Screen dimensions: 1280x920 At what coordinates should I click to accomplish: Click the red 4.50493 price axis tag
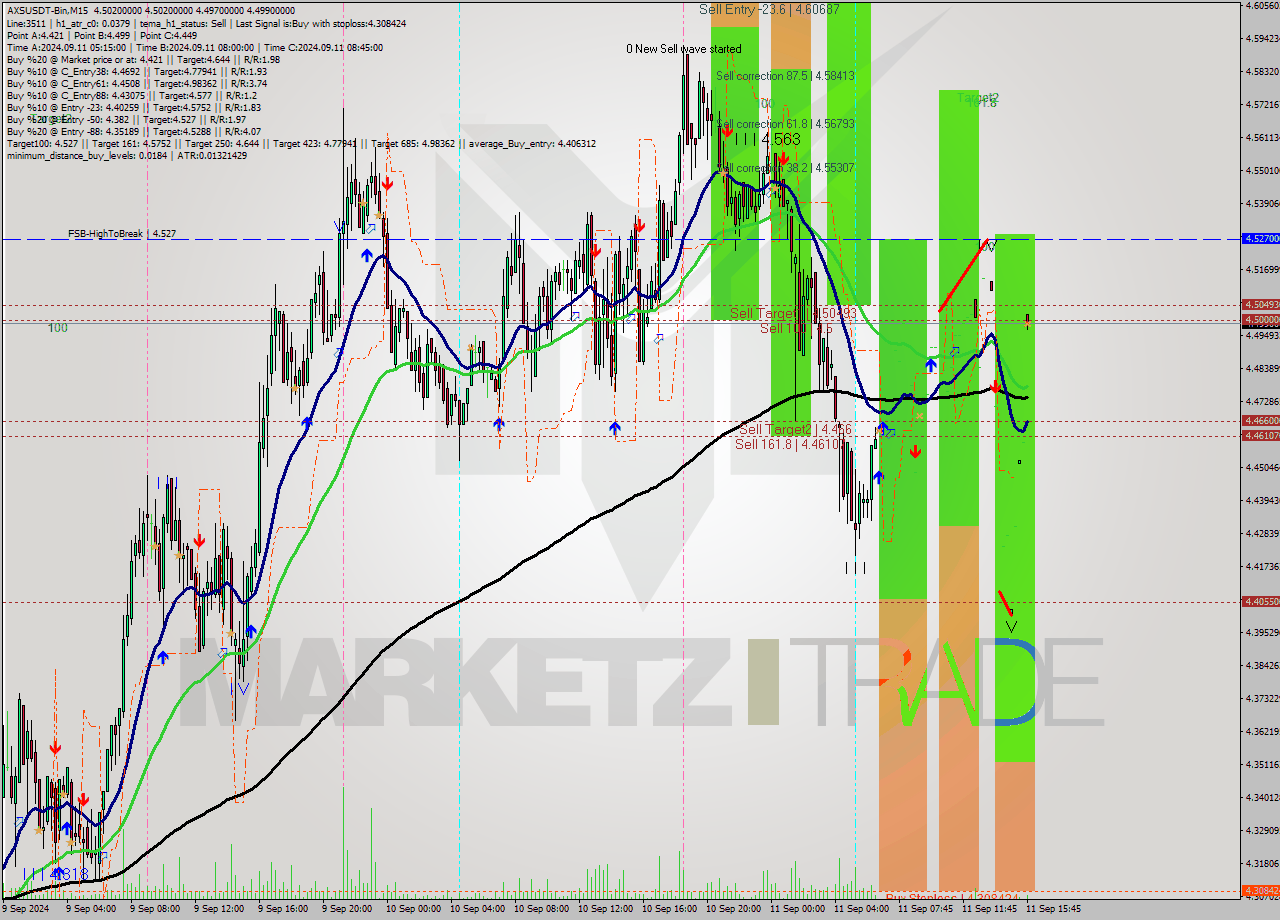coord(1260,304)
